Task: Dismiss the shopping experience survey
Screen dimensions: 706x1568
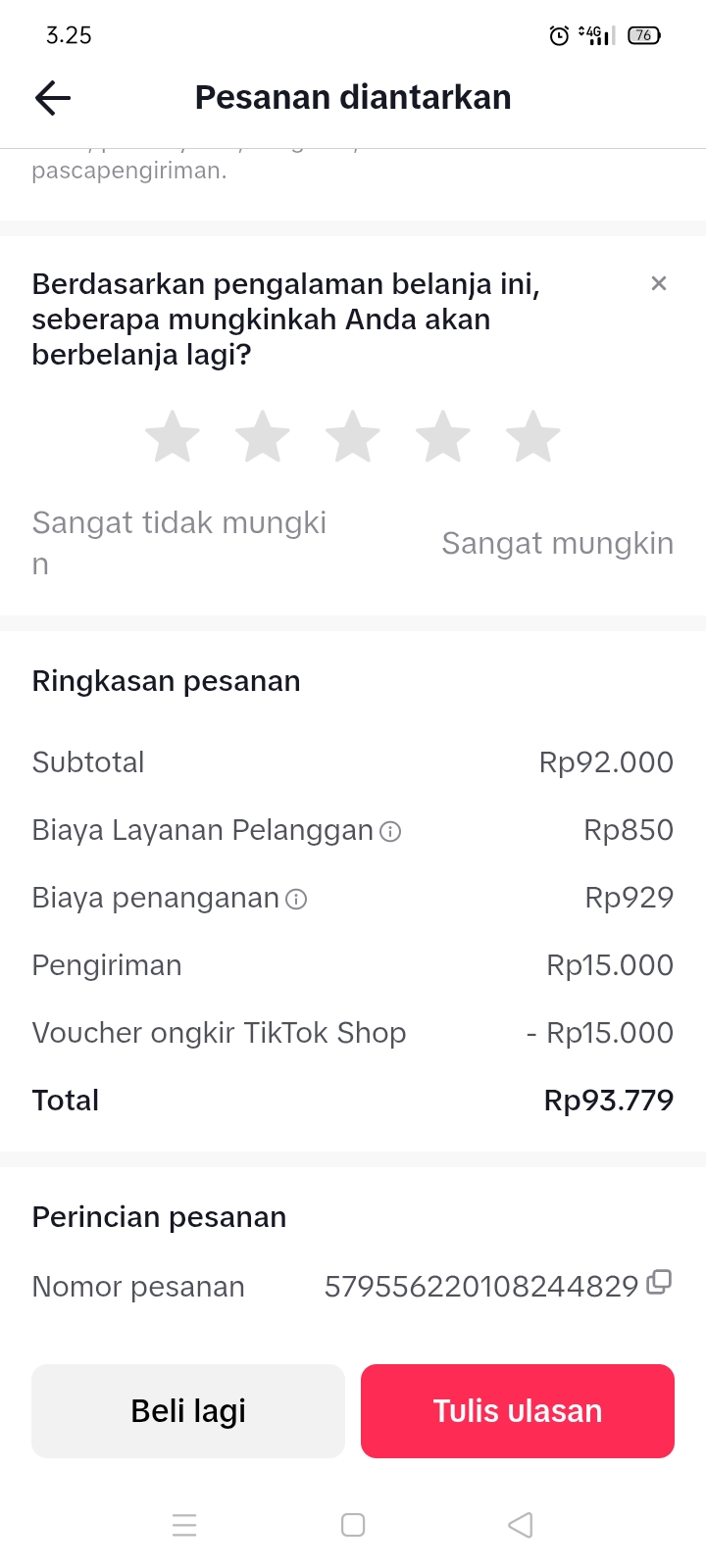Action: 659,283
